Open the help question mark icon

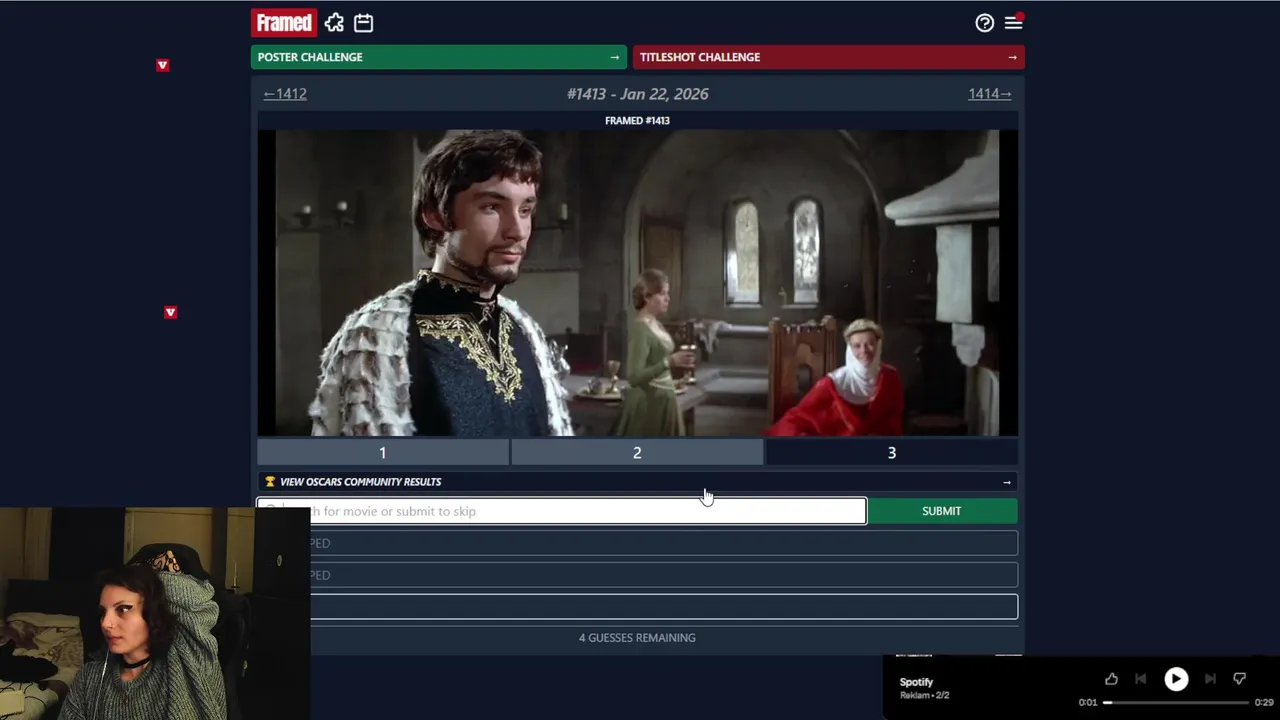pos(985,22)
